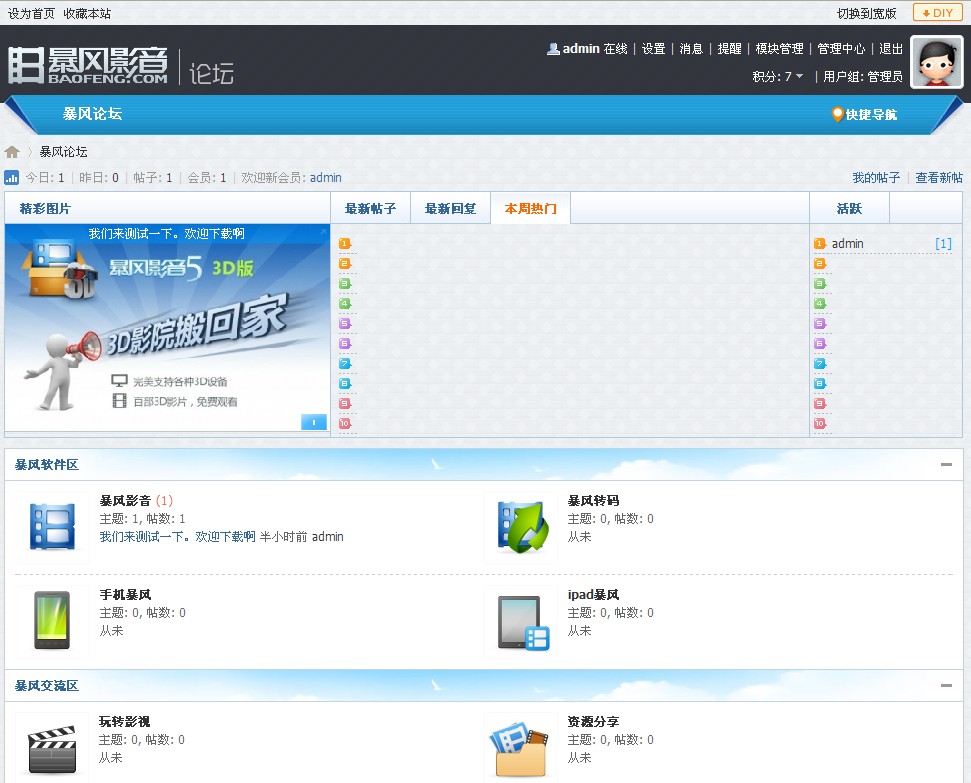The width and height of the screenshot is (971, 783).
Task: Open the 资源分享 forum title
Action: 593,722
